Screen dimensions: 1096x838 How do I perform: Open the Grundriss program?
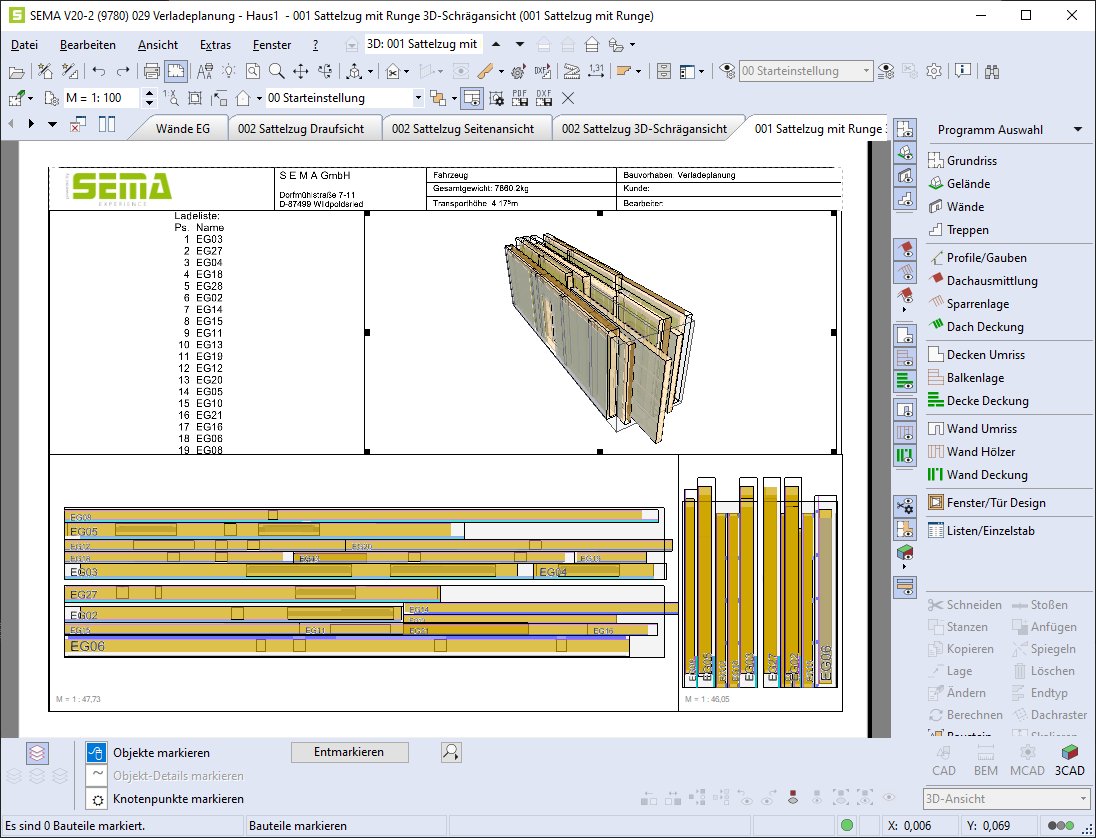pos(962,161)
